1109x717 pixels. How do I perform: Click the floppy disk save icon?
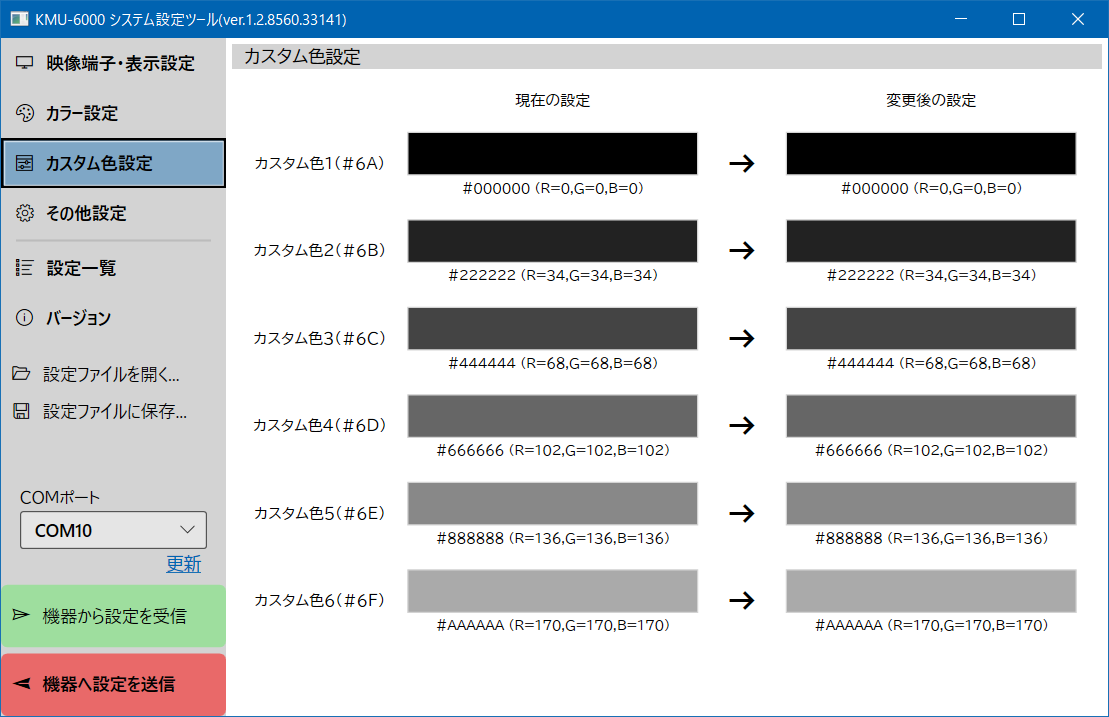click(x=21, y=411)
